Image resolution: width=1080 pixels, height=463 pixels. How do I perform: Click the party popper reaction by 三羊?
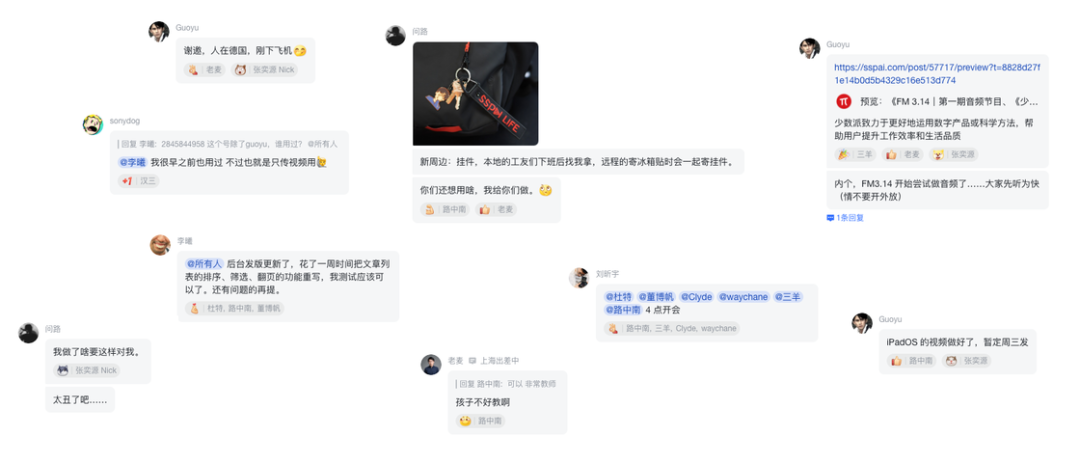coord(855,155)
